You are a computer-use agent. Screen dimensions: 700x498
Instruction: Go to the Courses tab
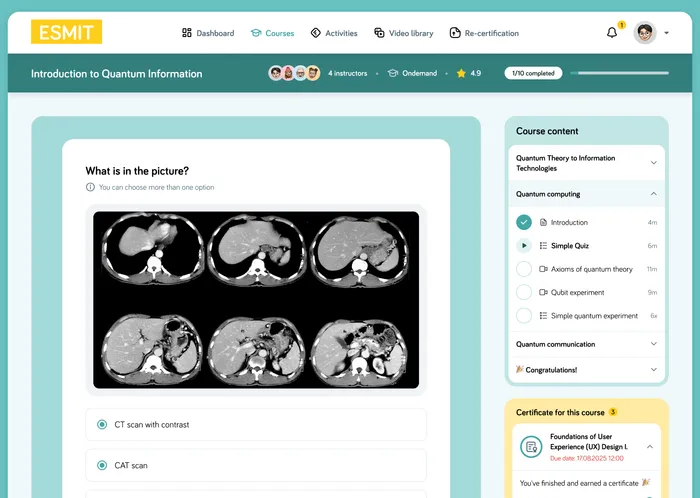tap(272, 33)
